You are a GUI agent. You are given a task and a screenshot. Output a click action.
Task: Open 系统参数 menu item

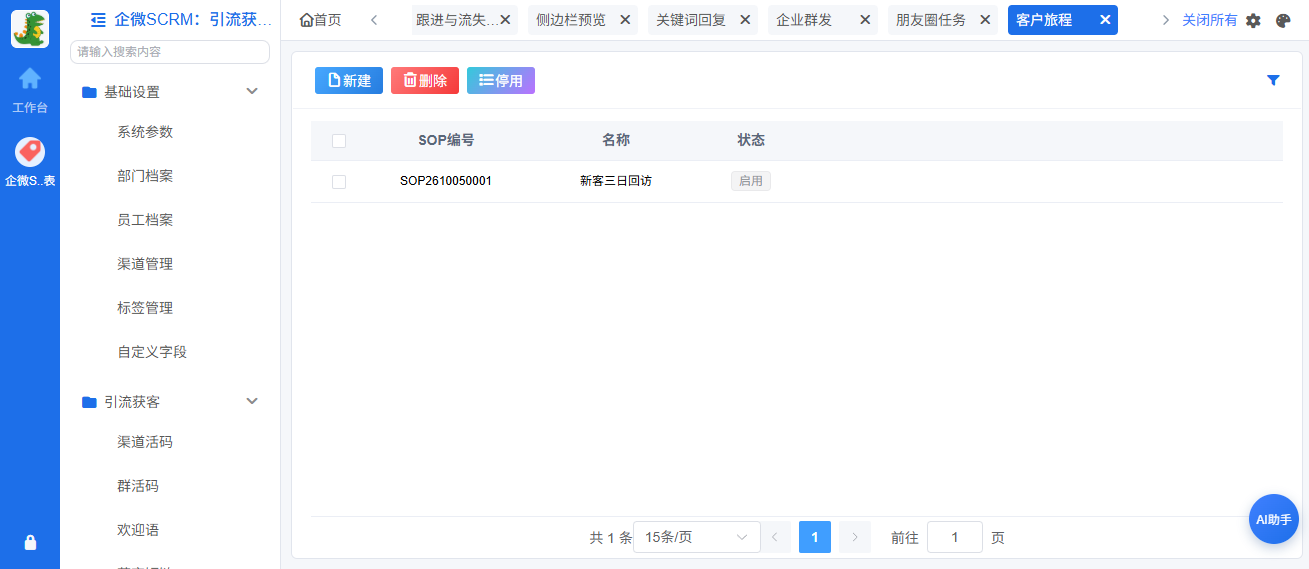[x=145, y=132]
